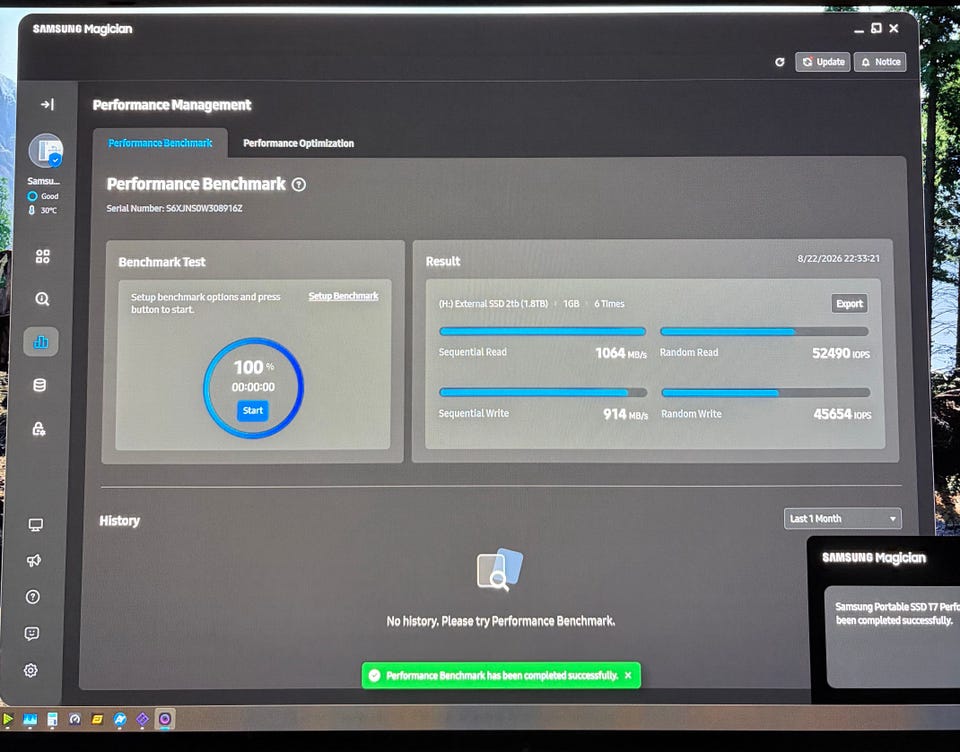Open the Notice button

pos(880,62)
